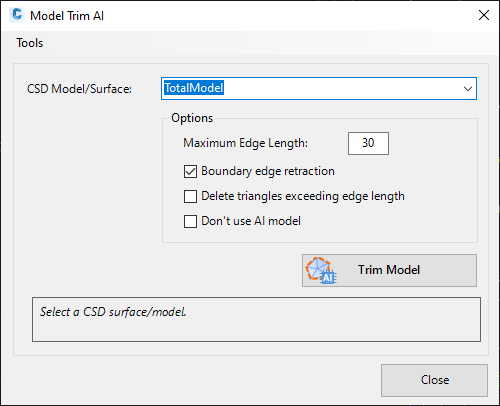
Task: Click the Close button at bottom
Action: pyautogui.click(x=434, y=380)
